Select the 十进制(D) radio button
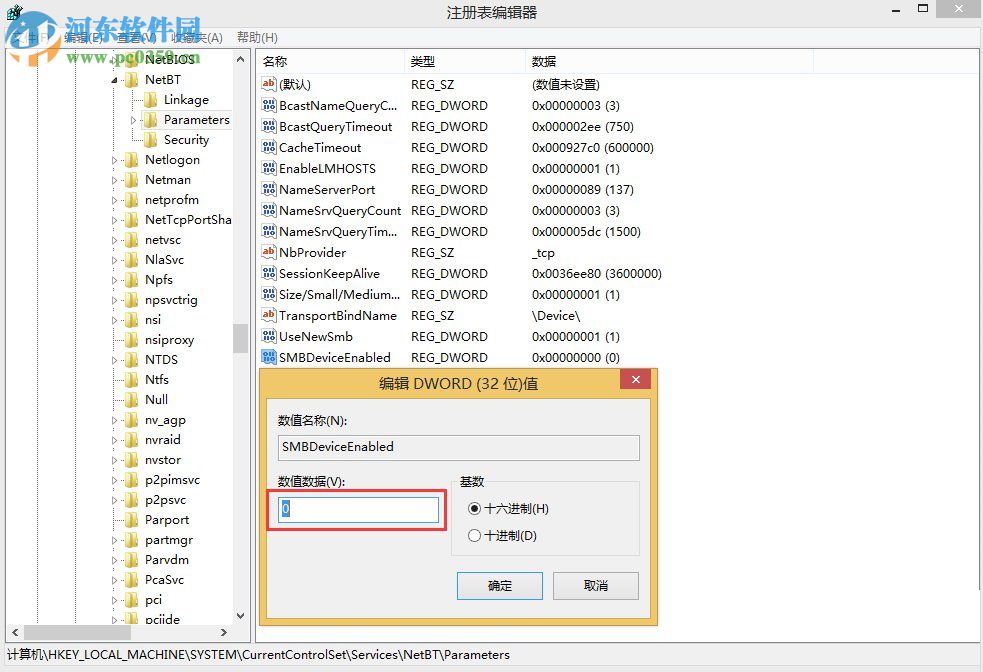 click(475, 535)
